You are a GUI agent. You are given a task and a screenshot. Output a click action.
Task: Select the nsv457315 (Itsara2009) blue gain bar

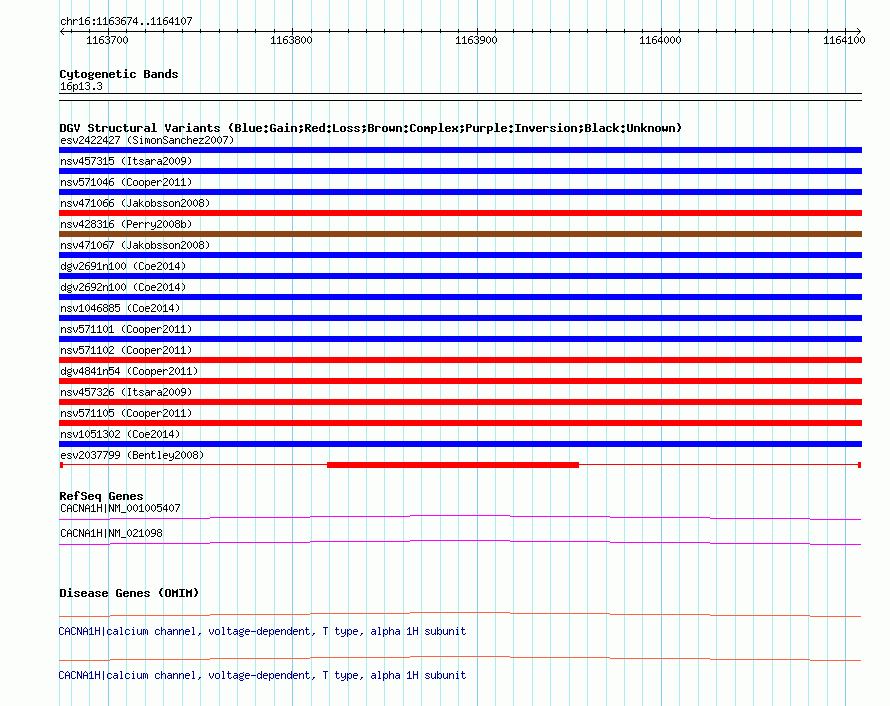point(460,171)
